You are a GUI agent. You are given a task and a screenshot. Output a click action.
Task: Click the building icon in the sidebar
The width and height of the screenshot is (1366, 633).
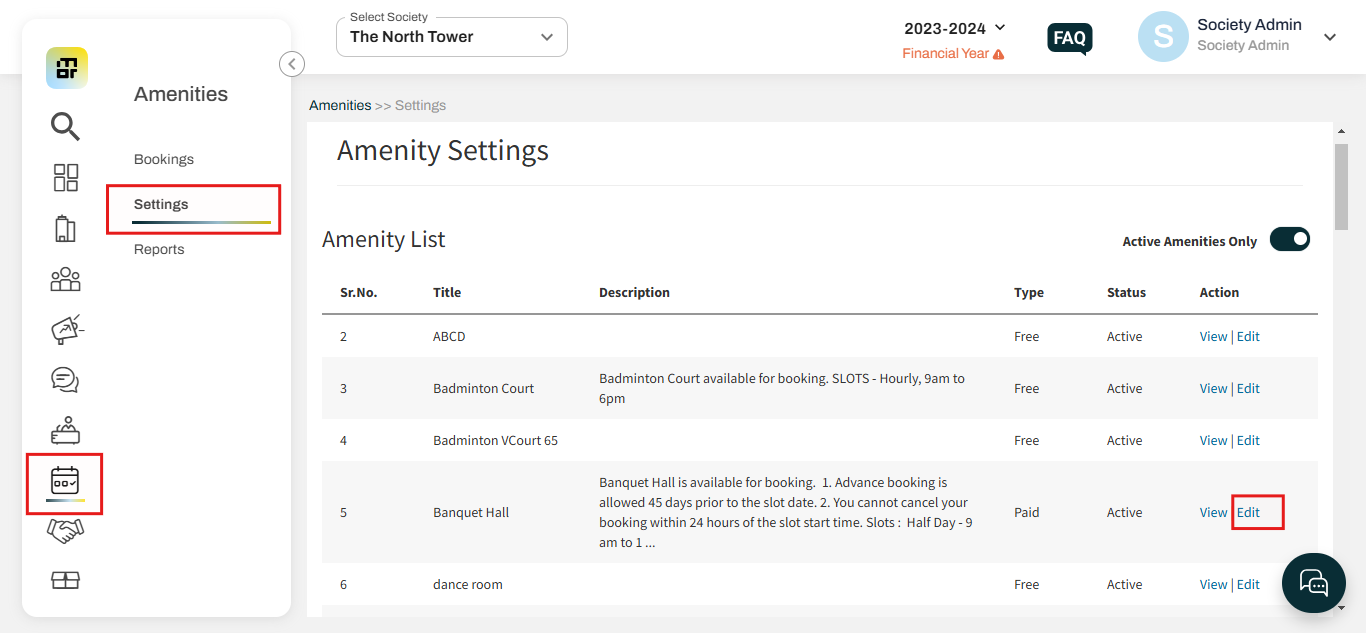(65, 229)
